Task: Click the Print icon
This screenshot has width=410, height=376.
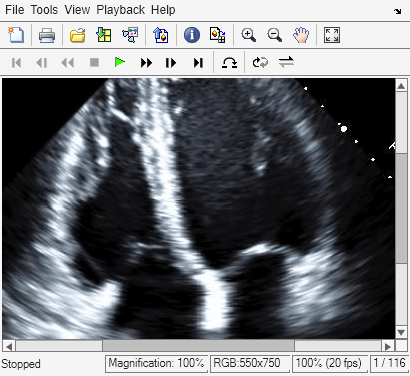Action: click(x=47, y=35)
